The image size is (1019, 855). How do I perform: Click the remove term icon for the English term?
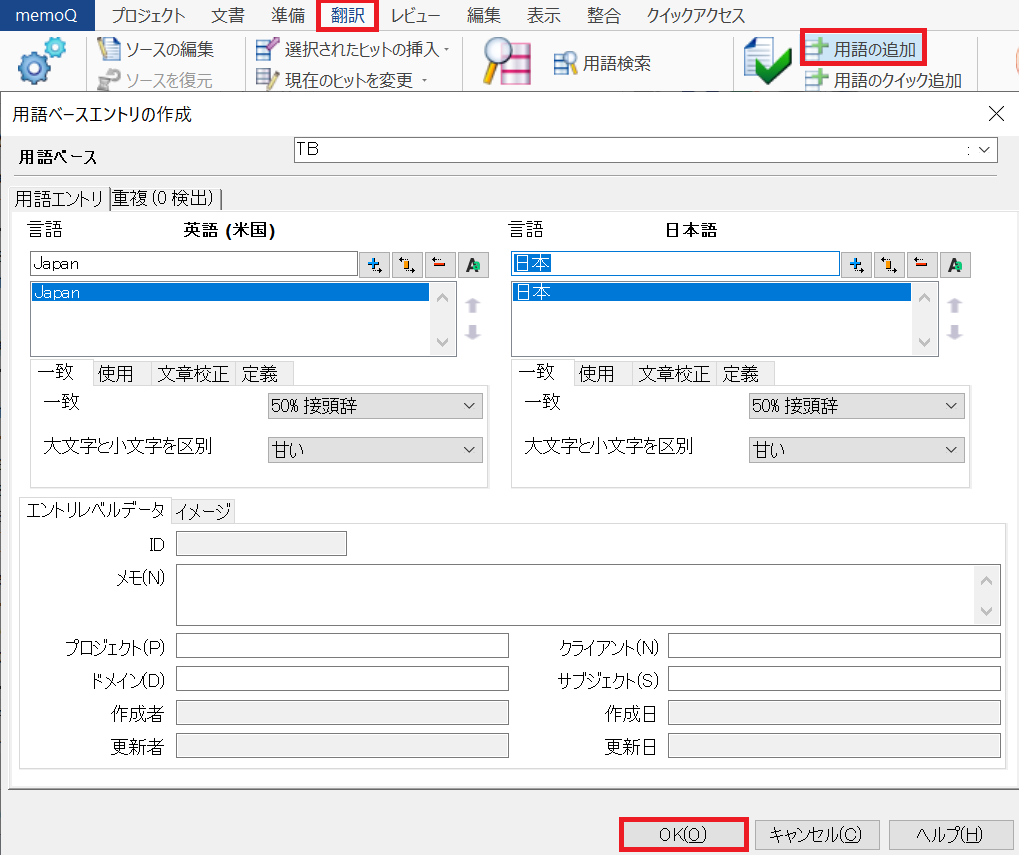click(x=440, y=264)
